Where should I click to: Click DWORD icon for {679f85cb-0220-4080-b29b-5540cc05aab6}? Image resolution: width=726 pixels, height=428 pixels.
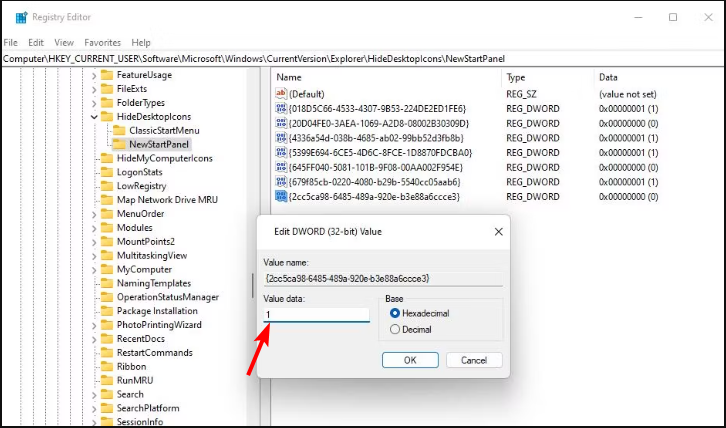(x=281, y=182)
